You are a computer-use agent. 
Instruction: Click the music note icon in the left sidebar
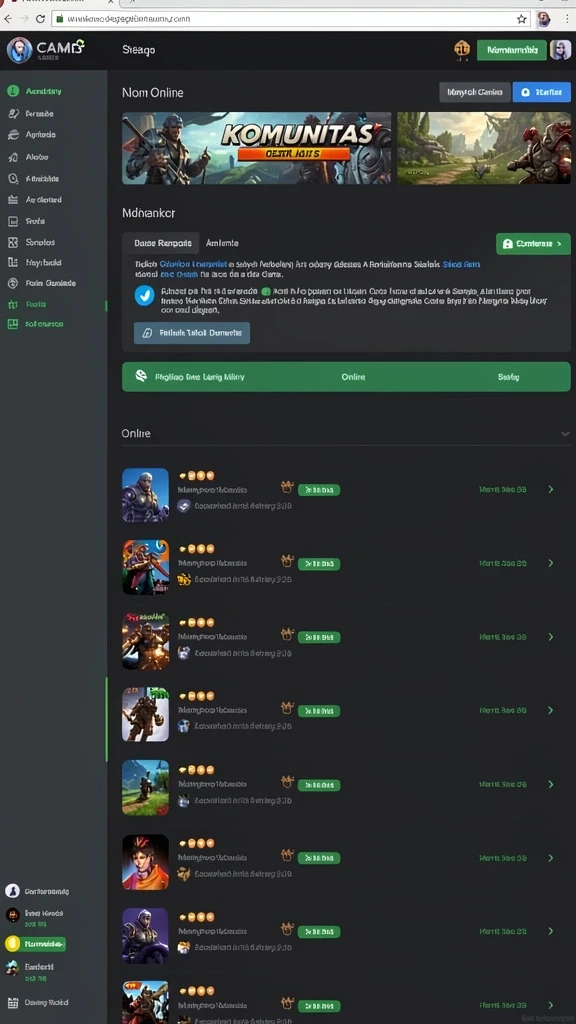pyautogui.click(x=13, y=157)
